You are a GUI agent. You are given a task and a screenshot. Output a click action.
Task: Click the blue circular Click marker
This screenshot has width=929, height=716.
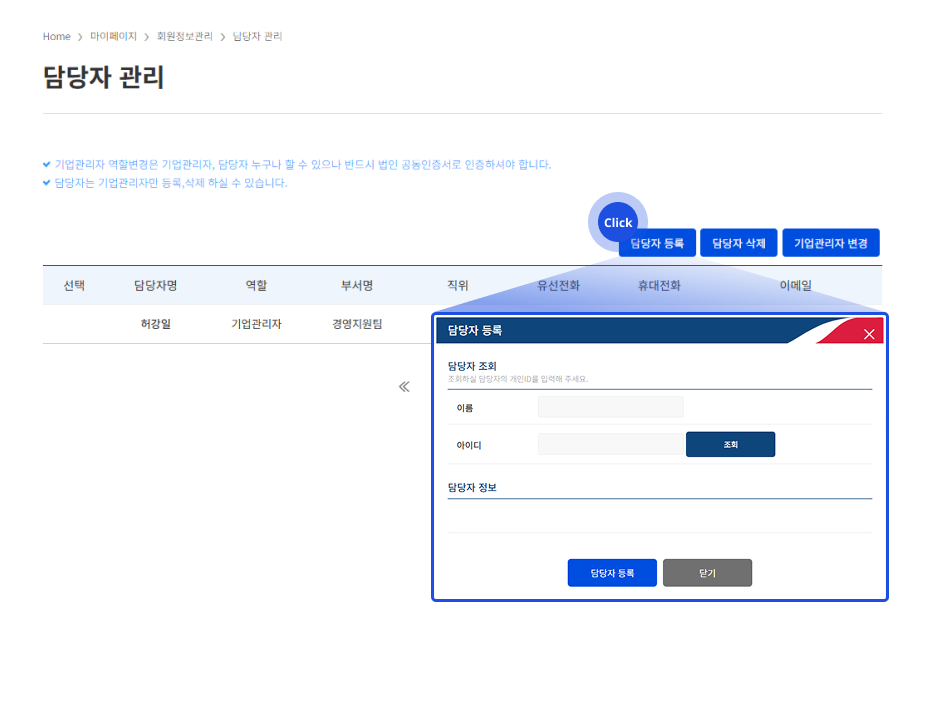coord(617,222)
